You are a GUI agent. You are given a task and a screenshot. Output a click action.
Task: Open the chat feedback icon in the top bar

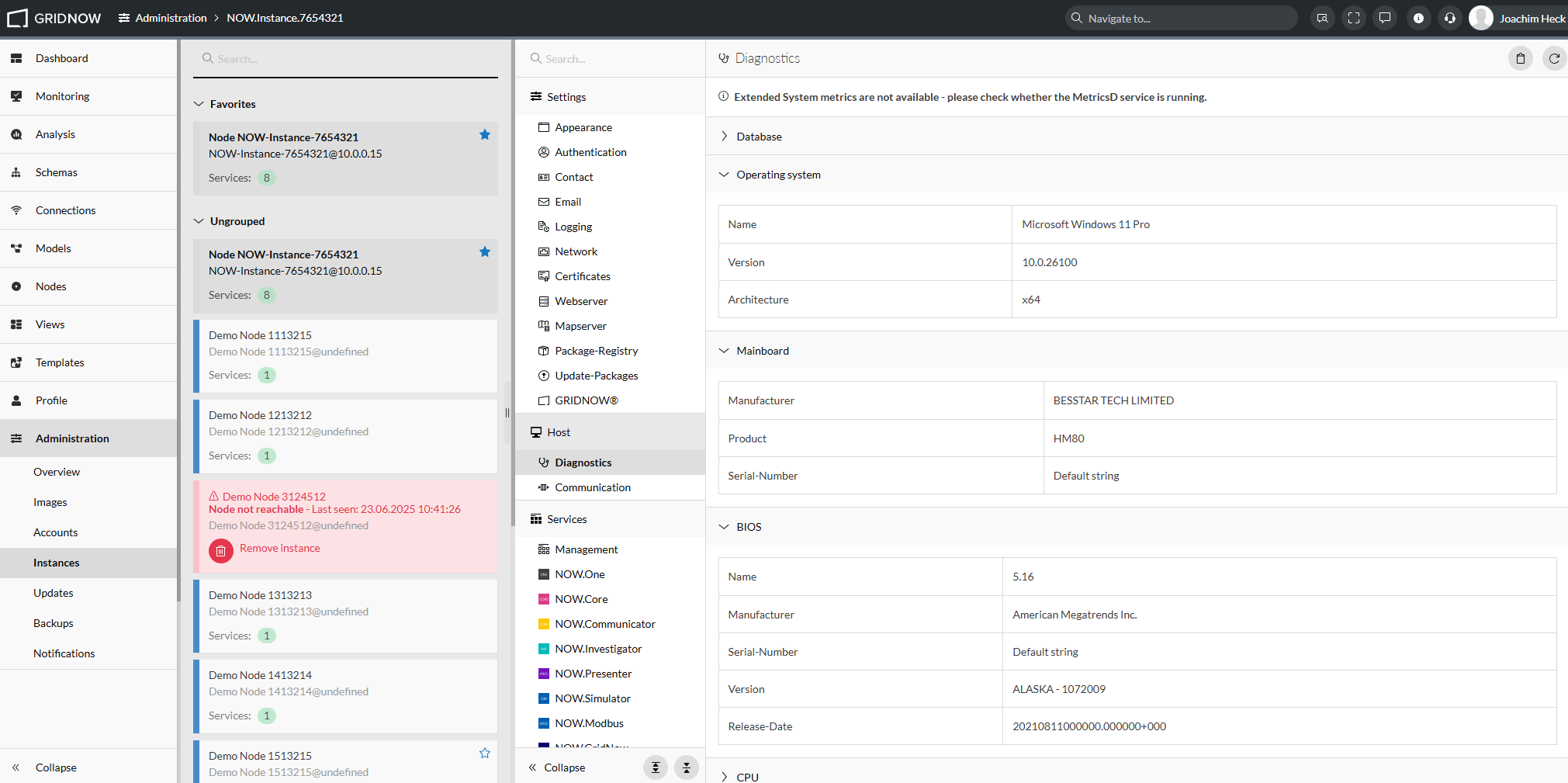click(1385, 18)
